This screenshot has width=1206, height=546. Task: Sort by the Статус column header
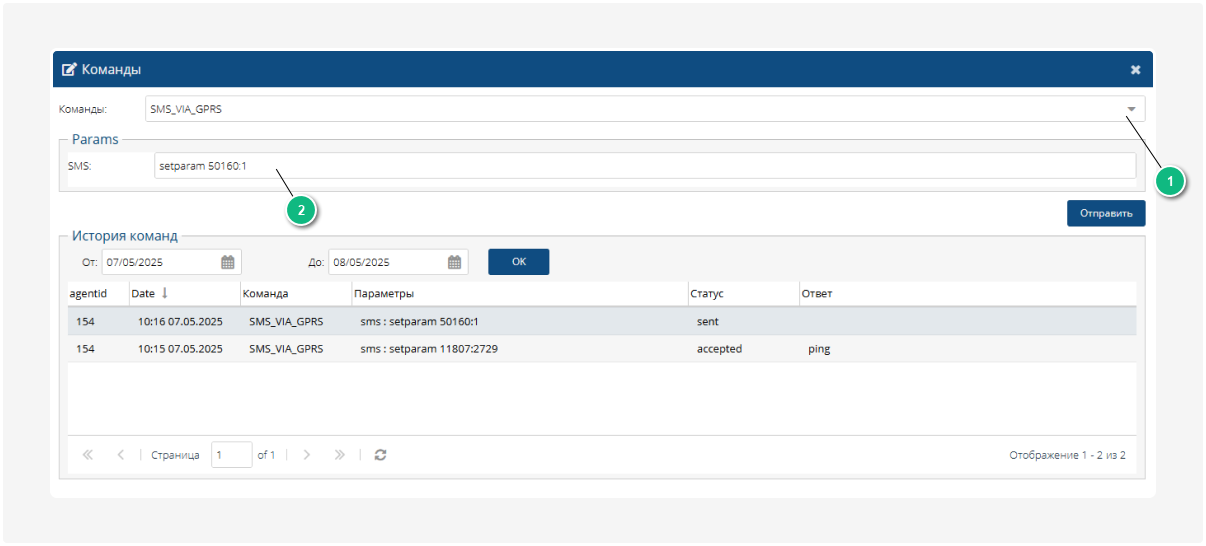pos(743,294)
